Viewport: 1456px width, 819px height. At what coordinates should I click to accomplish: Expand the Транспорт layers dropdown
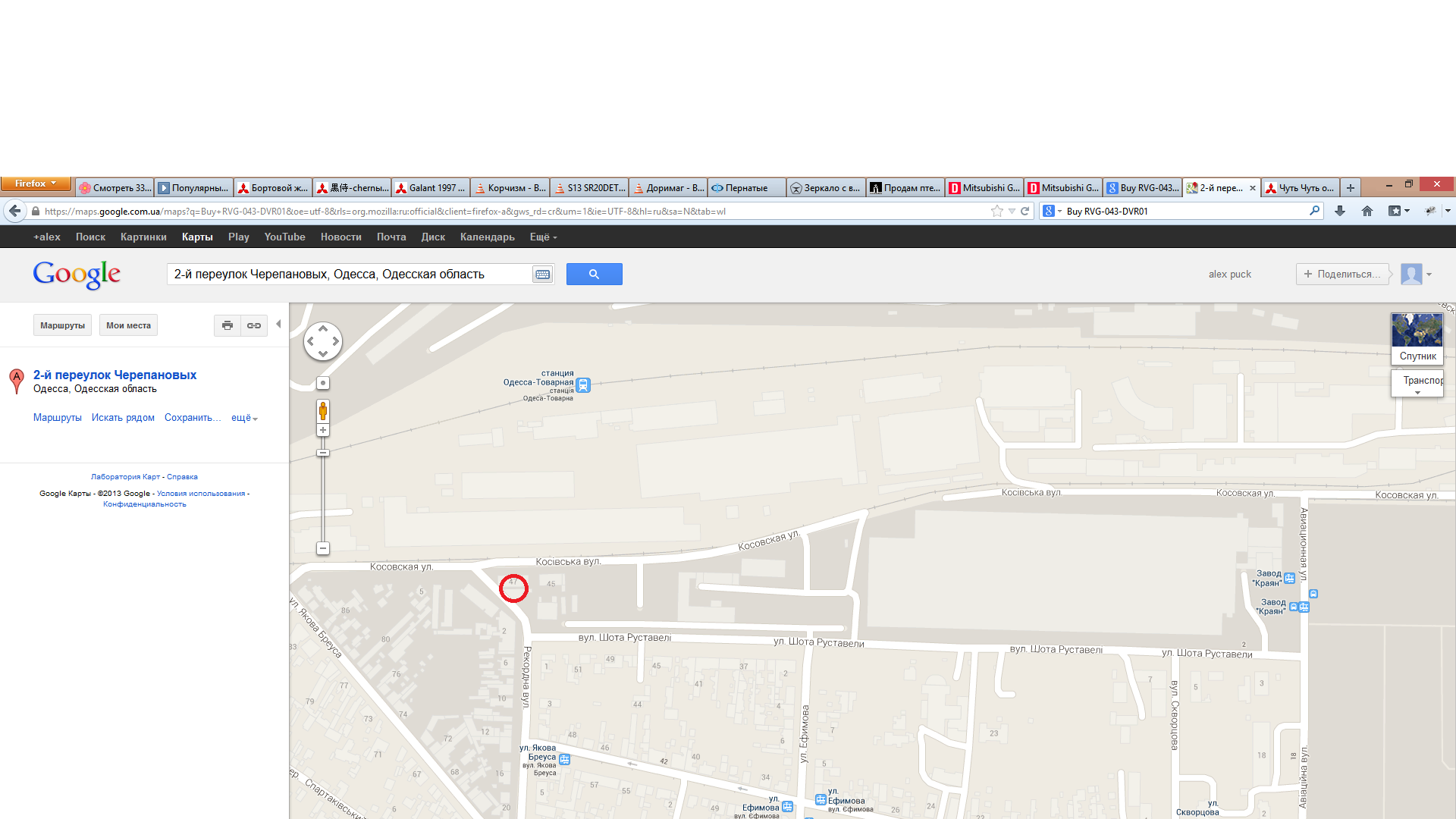tap(1417, 384)
